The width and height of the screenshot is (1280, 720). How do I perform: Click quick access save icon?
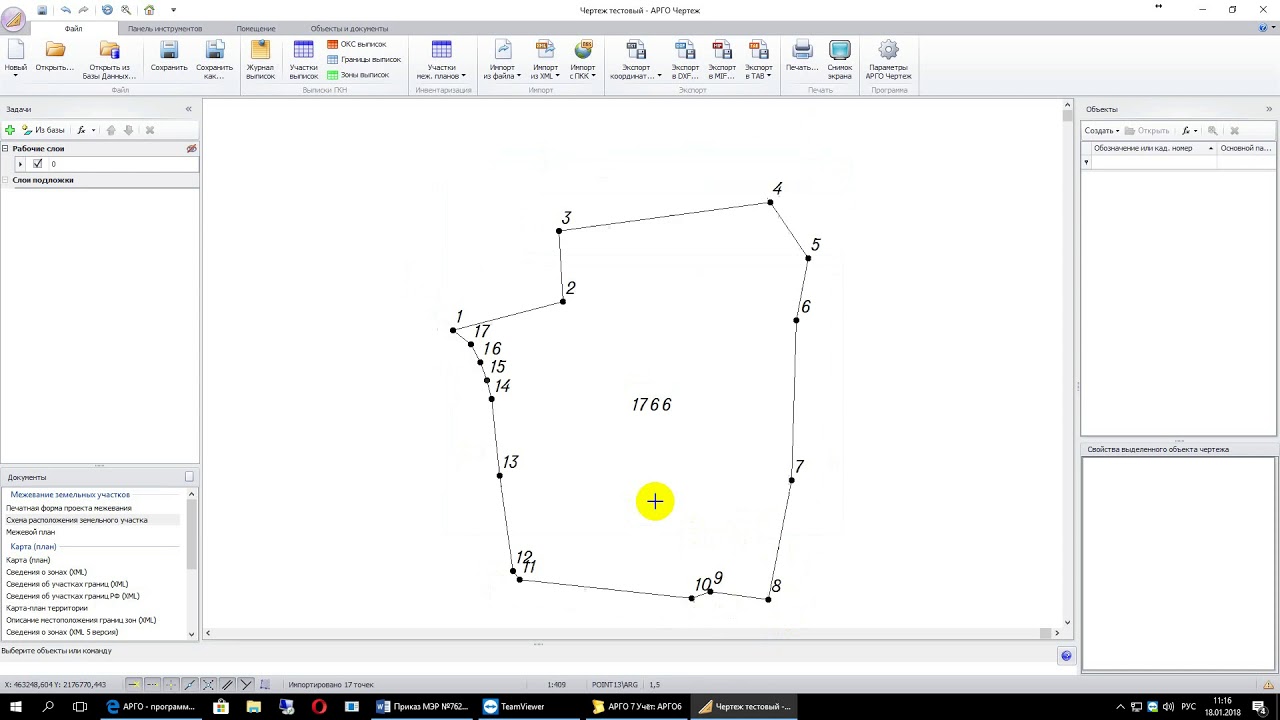pos(42,10)
